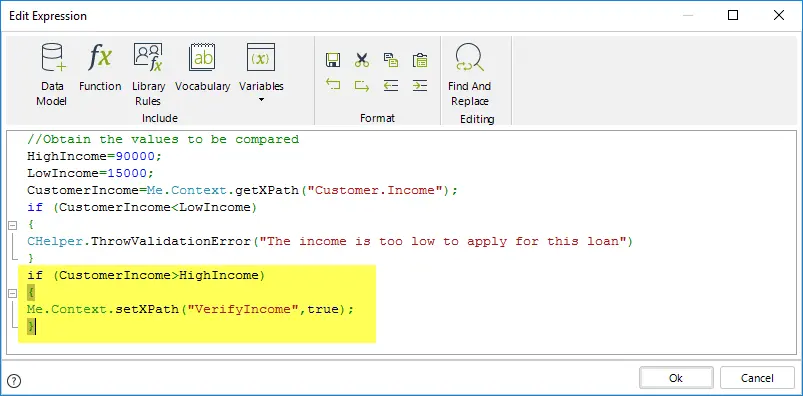This screenshot has width=803, height=396.
Task: Decrease indent with outdent icon
Action: [x=391, y=85]
